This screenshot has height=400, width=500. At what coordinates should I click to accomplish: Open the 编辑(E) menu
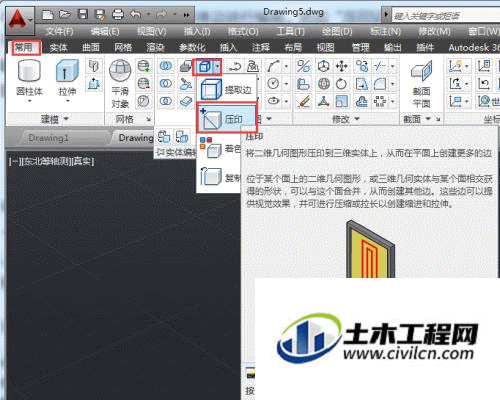coord(105,32)
